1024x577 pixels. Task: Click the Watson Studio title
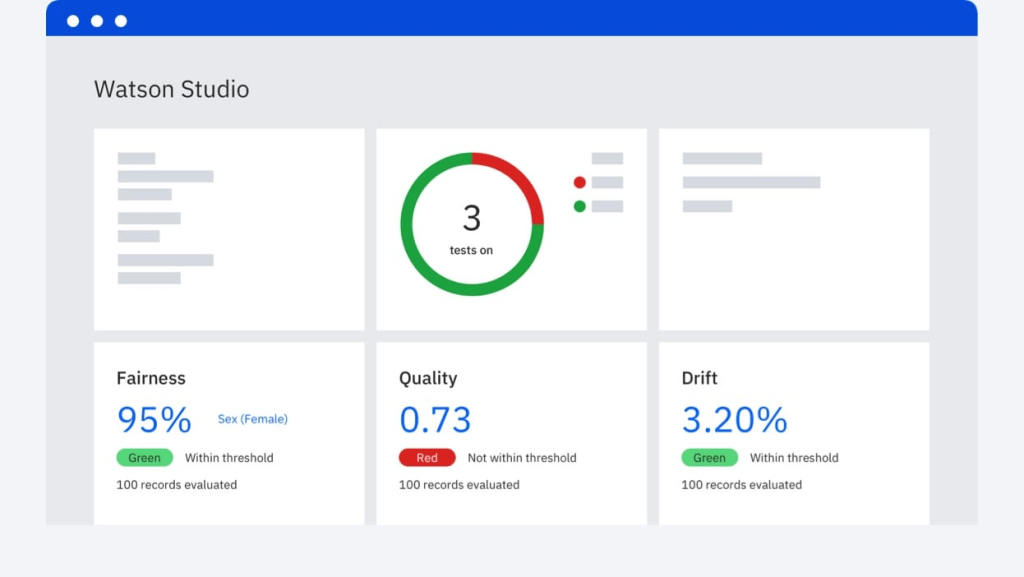(x=171, y=89)
